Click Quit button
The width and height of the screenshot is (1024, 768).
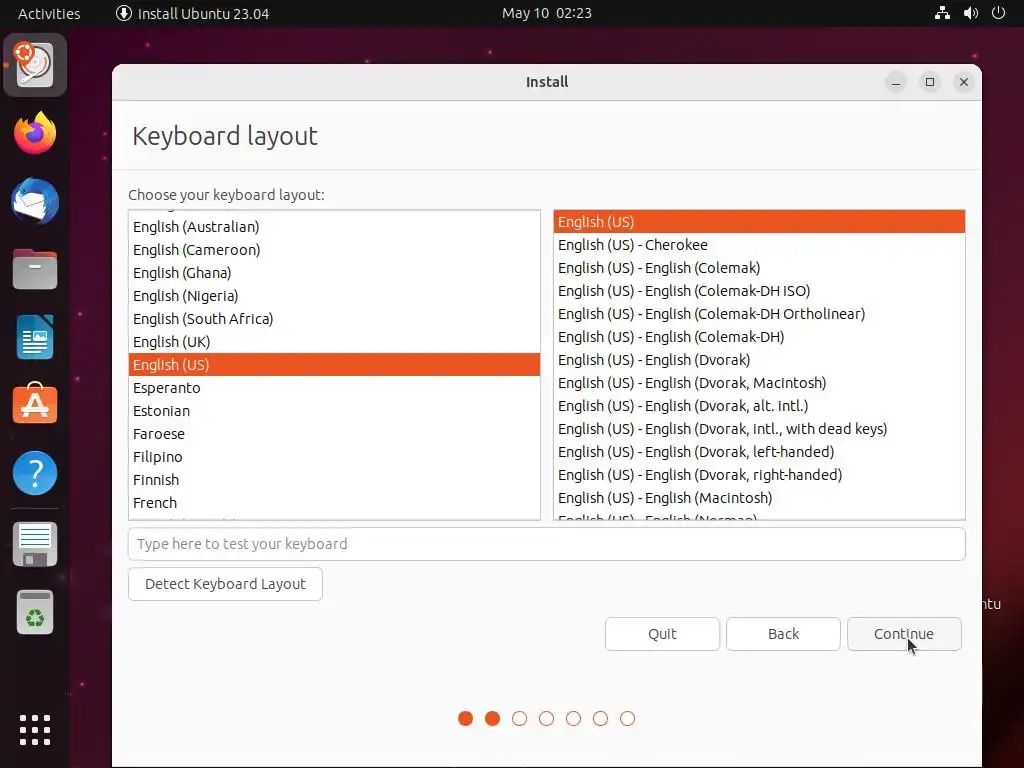coord(662,634)
